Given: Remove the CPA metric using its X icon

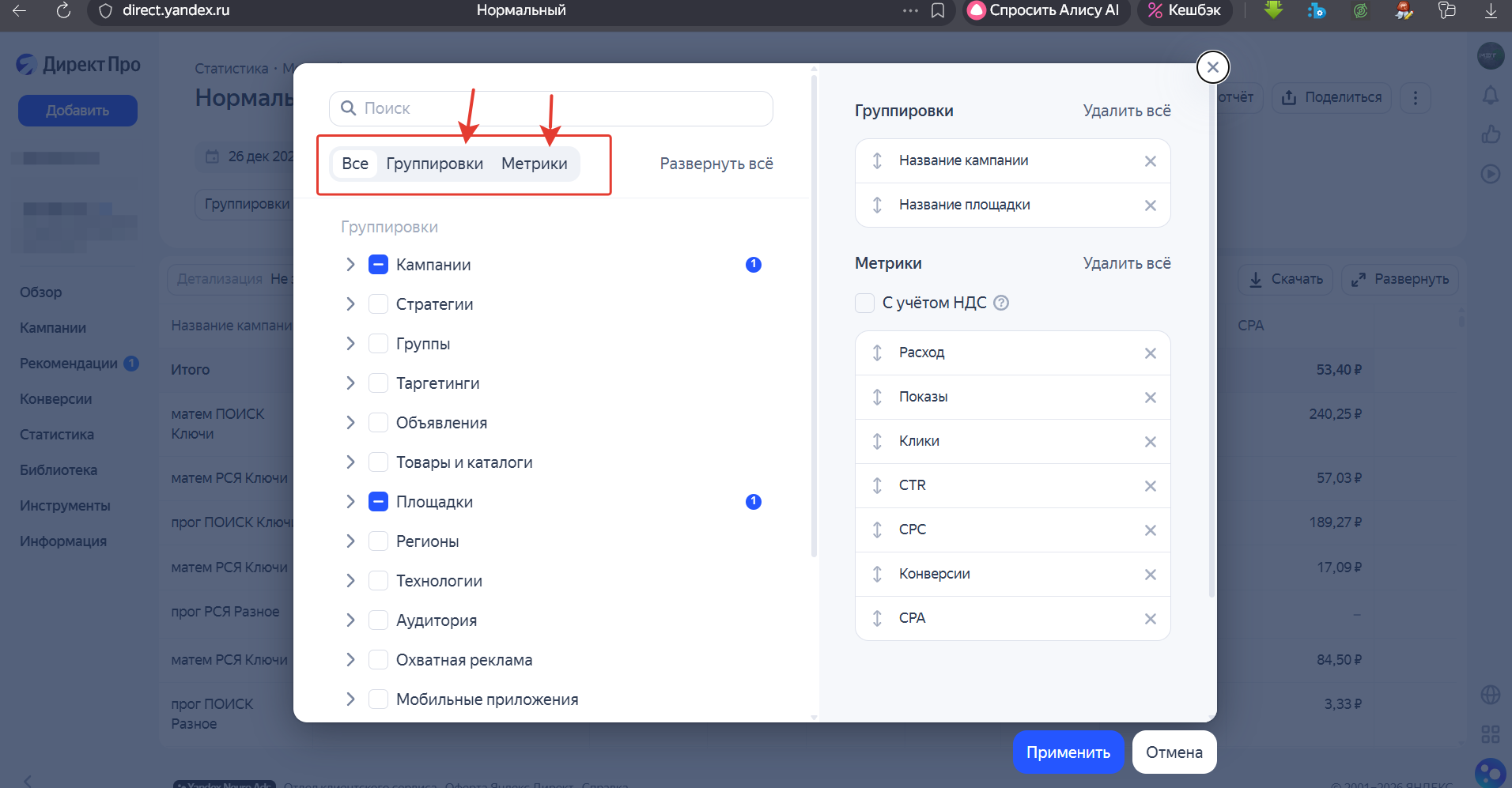Looking at the screenshot, I should [1150, 619].
